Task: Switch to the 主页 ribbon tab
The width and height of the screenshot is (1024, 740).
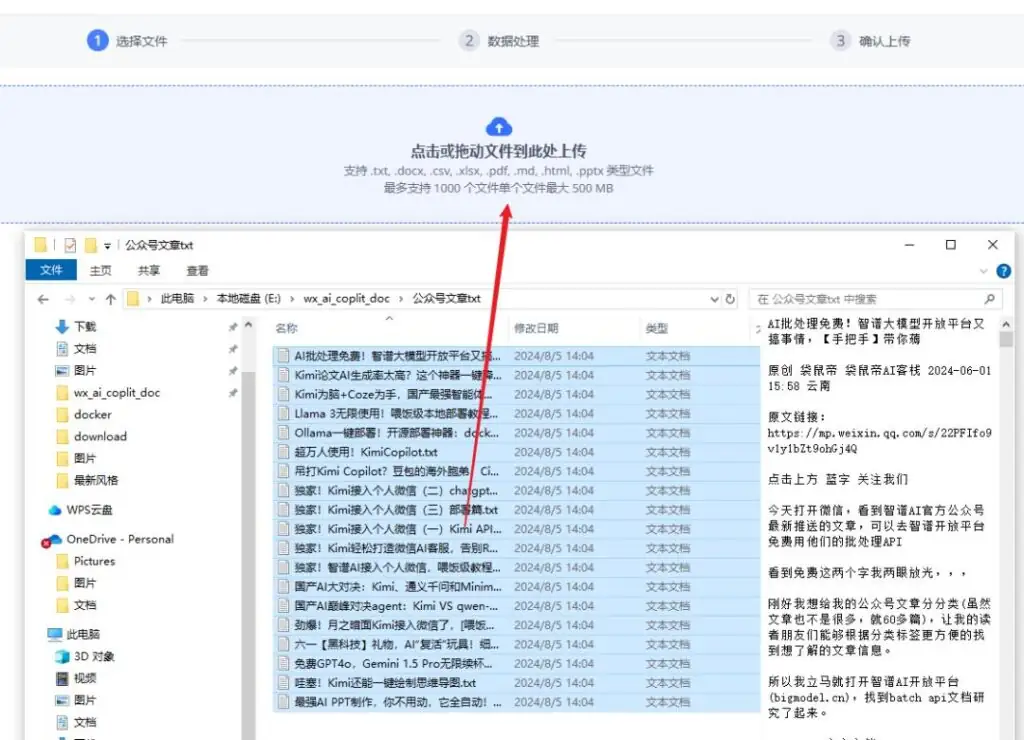Action: pos(101,270)
